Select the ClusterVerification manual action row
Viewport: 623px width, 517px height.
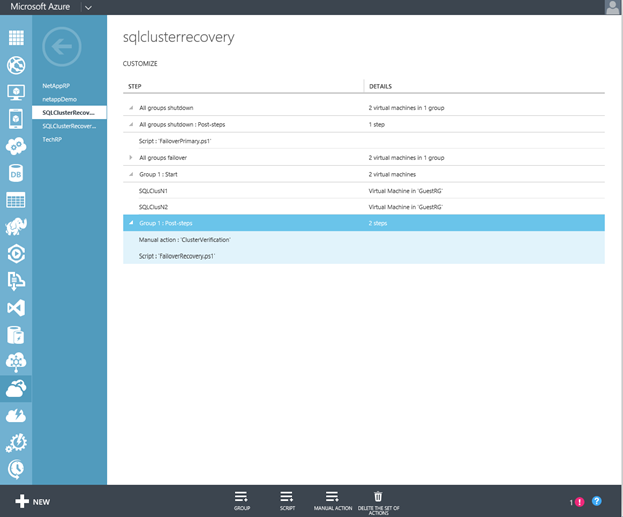pos(364,240)
